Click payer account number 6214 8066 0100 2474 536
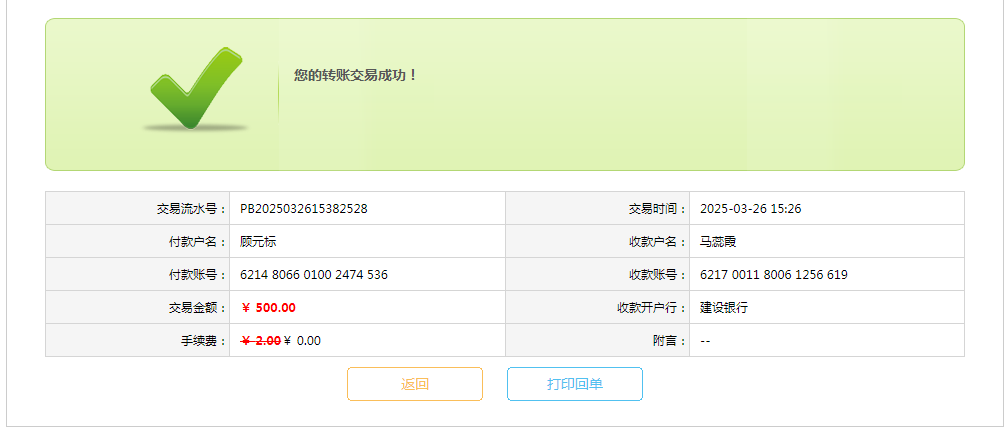 314,275
